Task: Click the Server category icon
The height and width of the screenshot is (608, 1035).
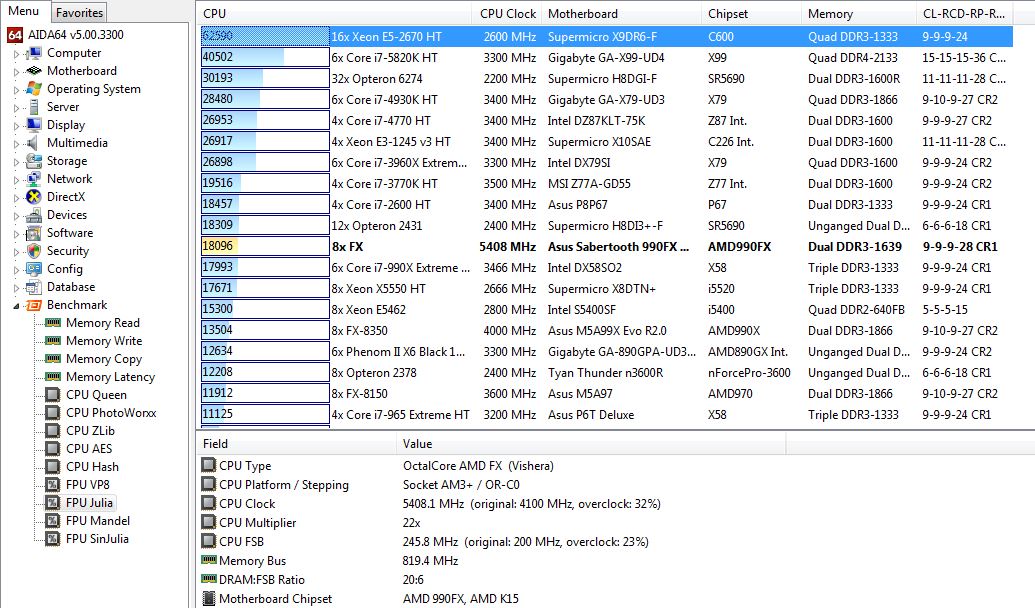Action: [34, 107]
